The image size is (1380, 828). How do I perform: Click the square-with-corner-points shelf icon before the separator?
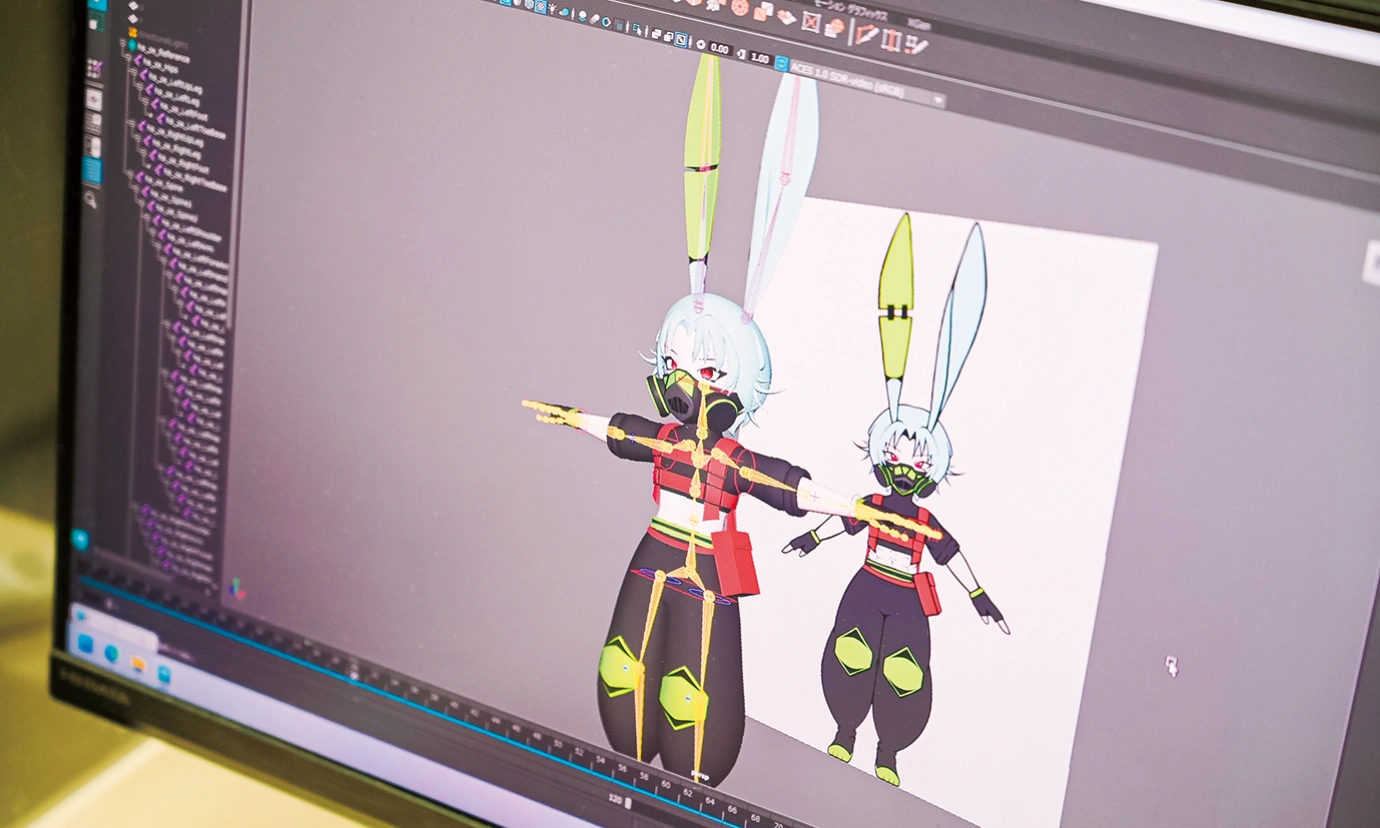click(811, 22)
